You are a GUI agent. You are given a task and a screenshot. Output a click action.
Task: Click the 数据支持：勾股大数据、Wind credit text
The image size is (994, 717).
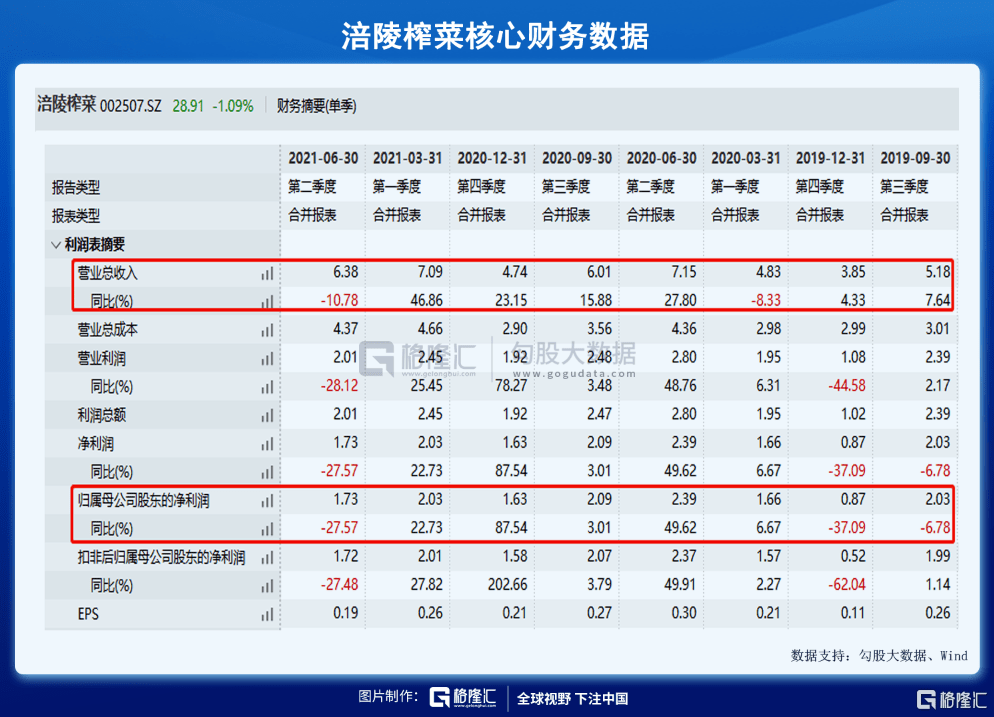tap(879, 656)
